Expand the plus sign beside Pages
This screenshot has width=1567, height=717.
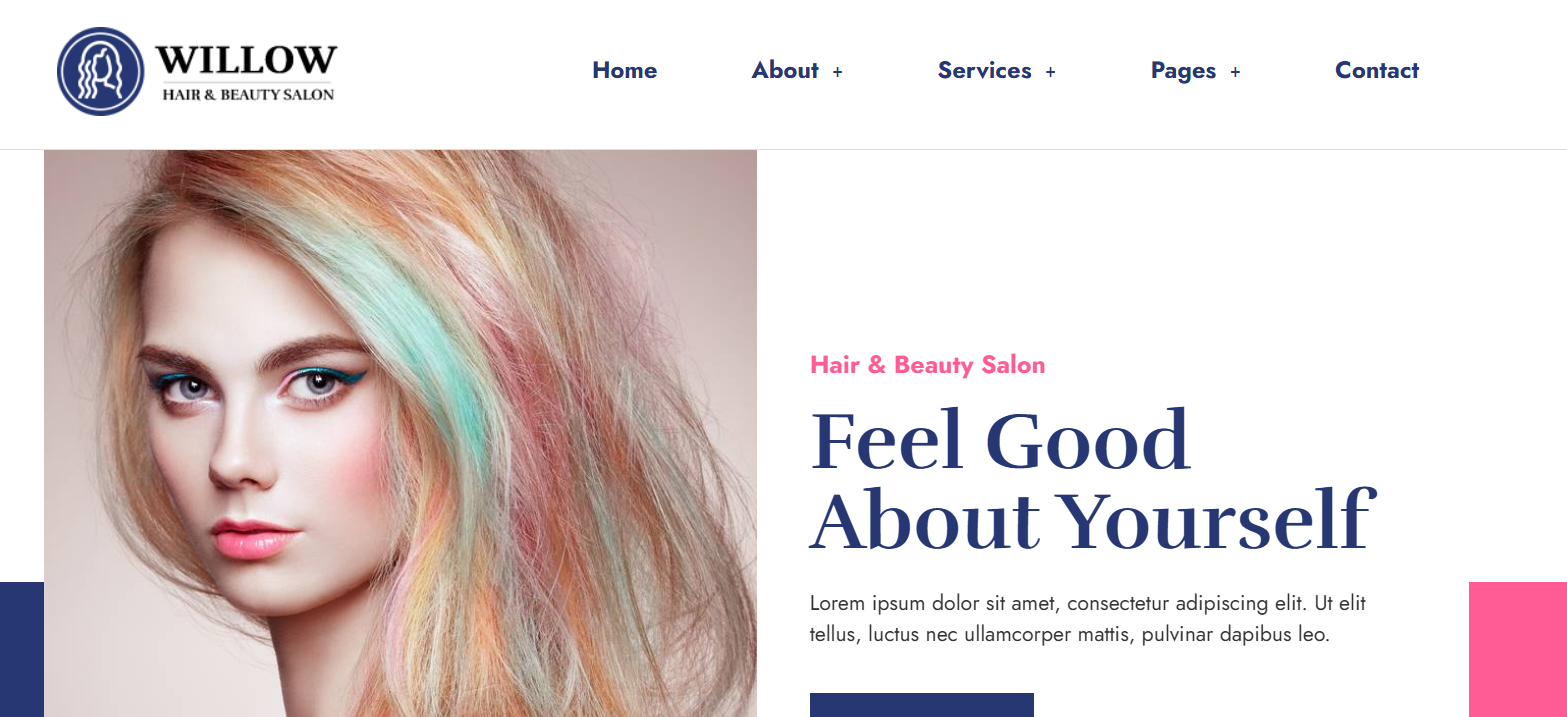[1235, 72]
